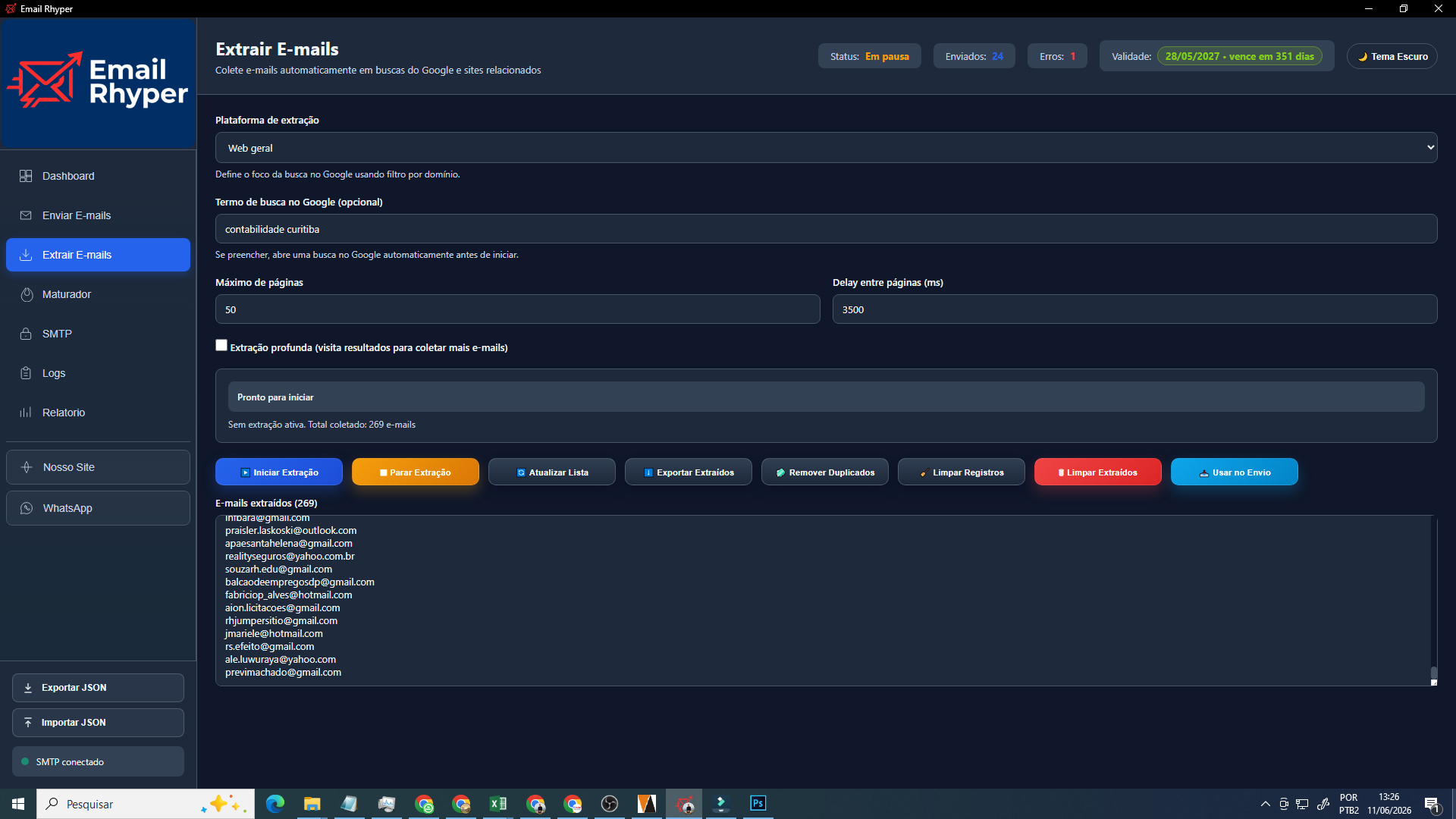Viewport: 1456px width, 819px height.
Task: Open the system tray hidden icons chevron
Action: pyautogui.click(x=1265, y=804)
